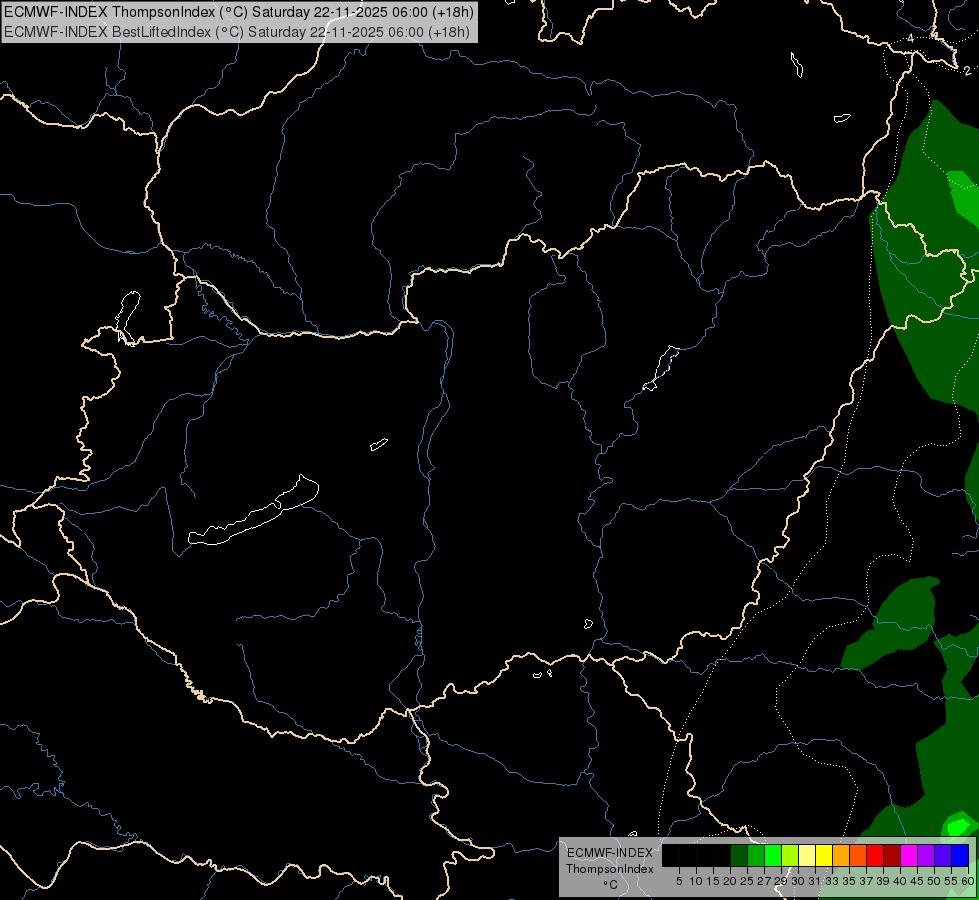979x900 pixels.
Task: Click the legend scale value '20'
Action: [x=730, y=881]
